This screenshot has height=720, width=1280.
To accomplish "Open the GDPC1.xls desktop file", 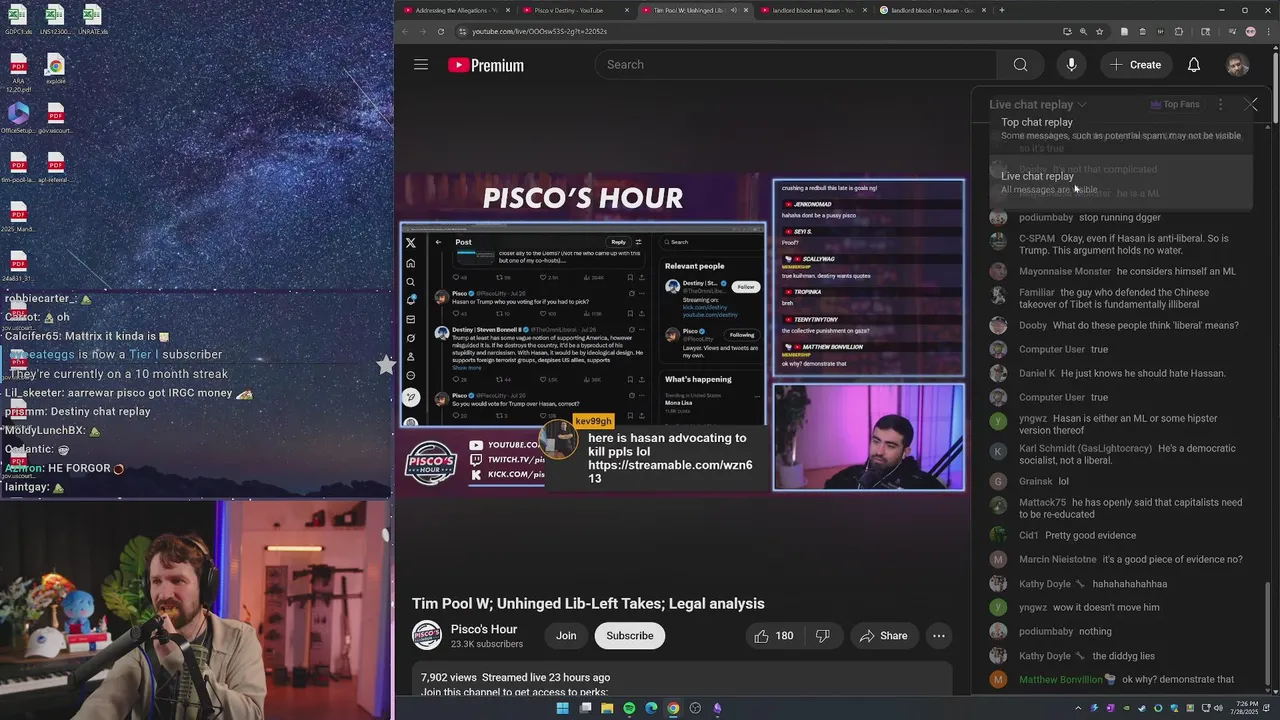I will coord(18,19).
